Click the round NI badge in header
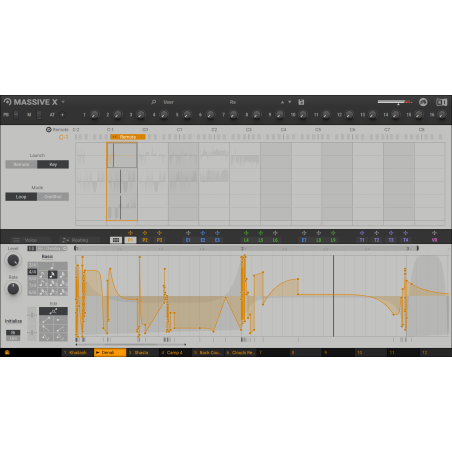 tap(423, 102)
